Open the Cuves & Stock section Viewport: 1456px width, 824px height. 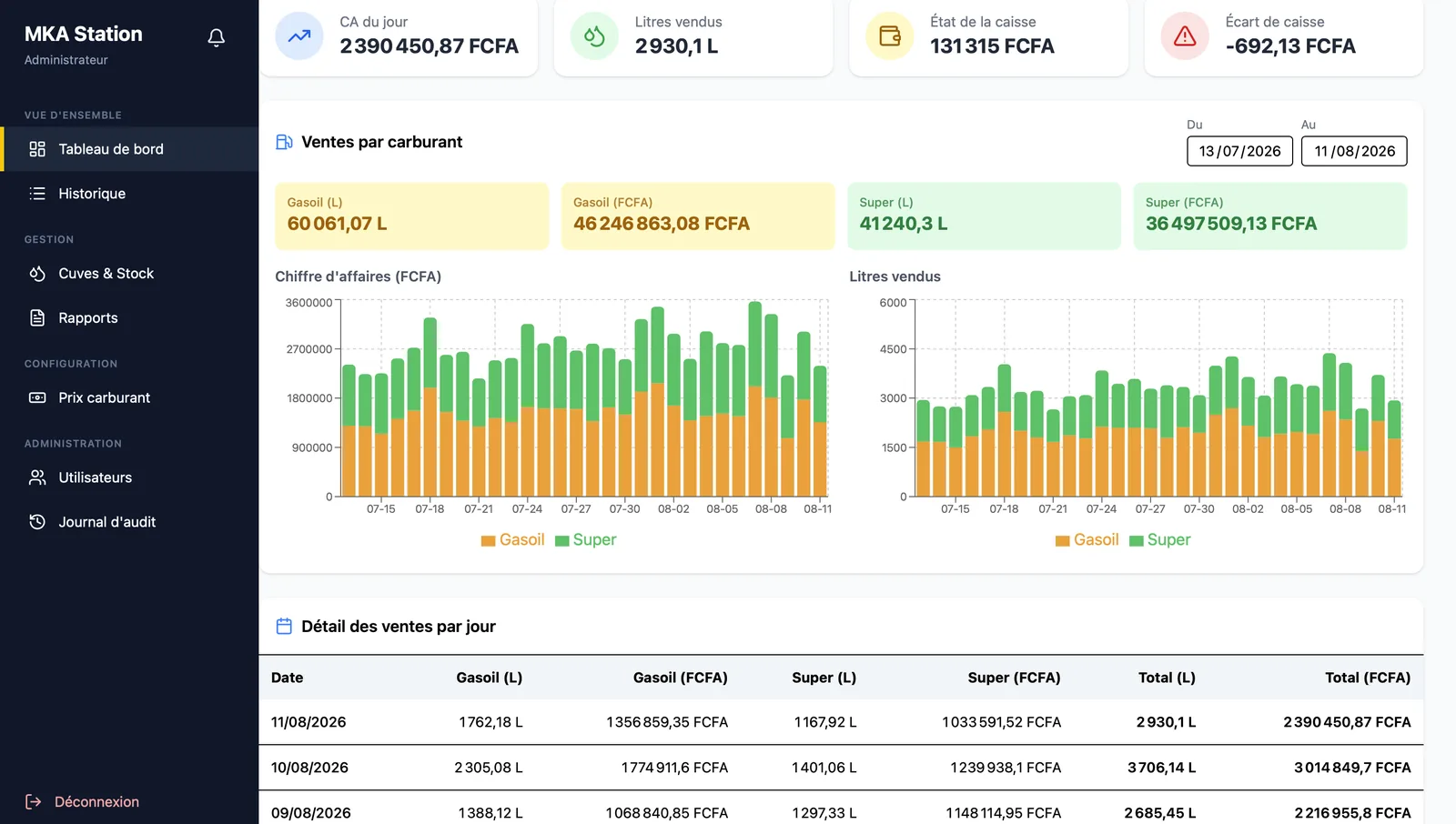129,274
